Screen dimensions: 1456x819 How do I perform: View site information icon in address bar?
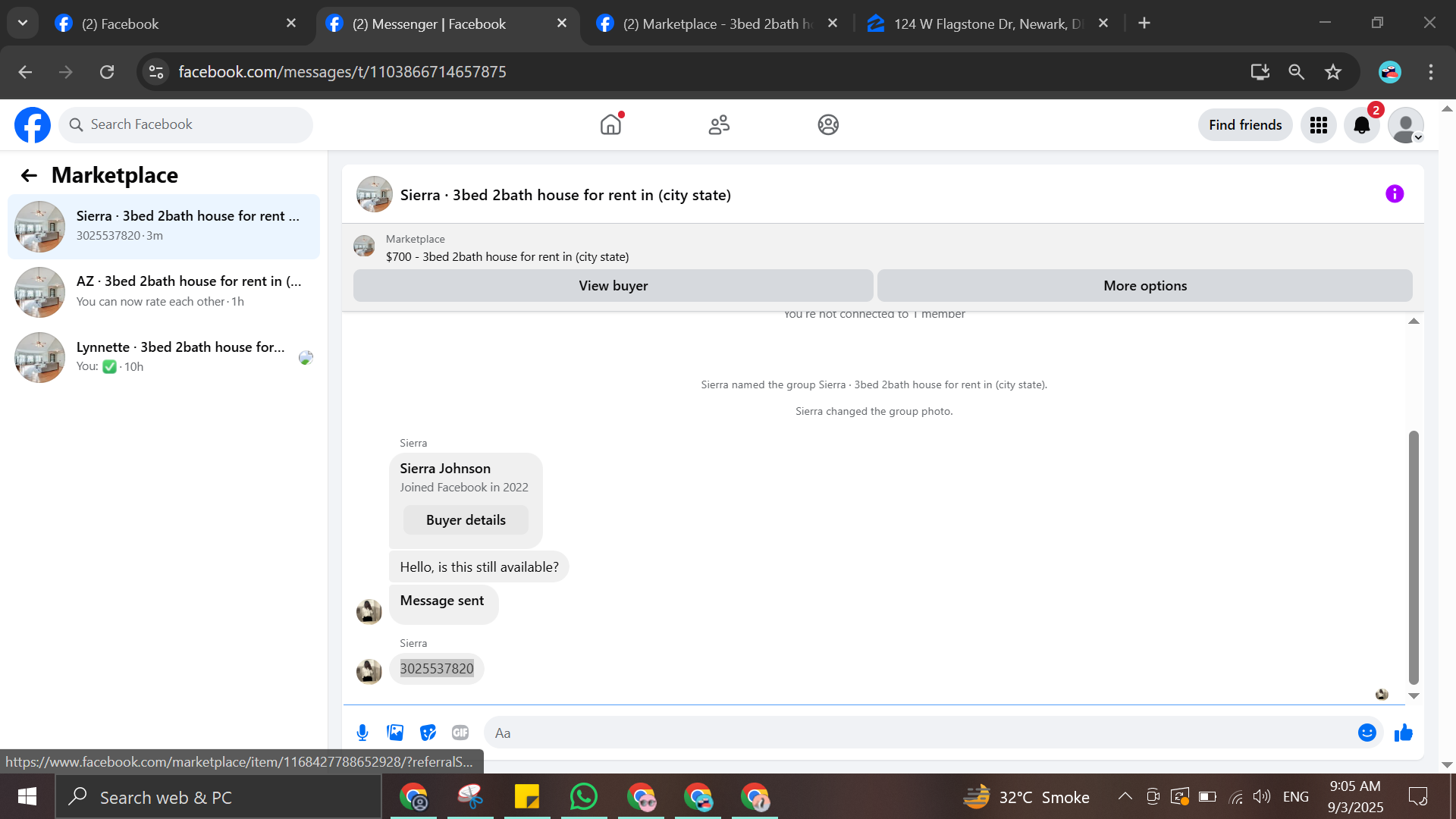coord(156,72)
